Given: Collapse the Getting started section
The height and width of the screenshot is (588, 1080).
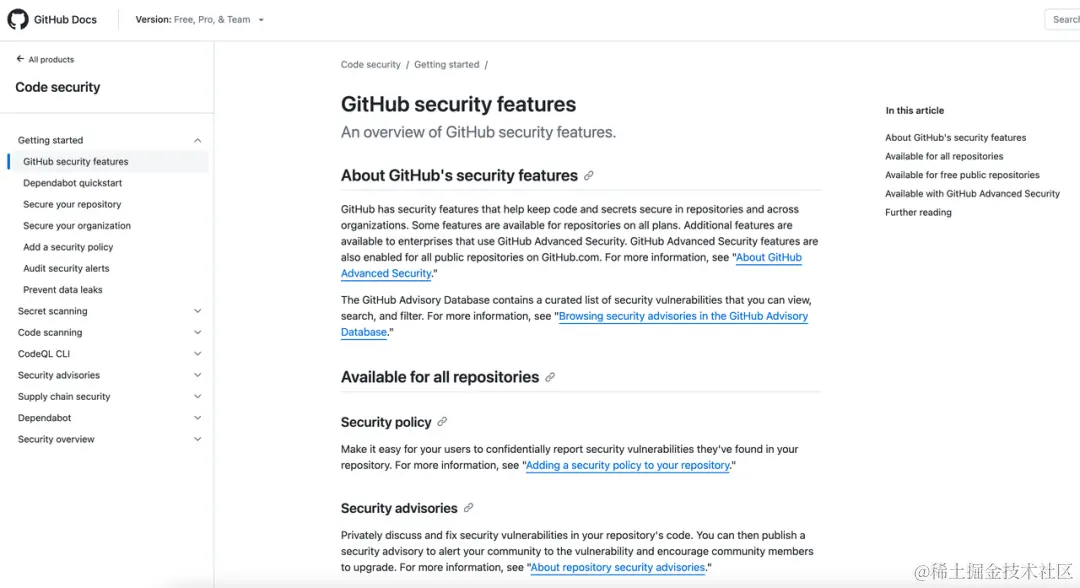Looking at the screenshot, I should tap(197, 141).
